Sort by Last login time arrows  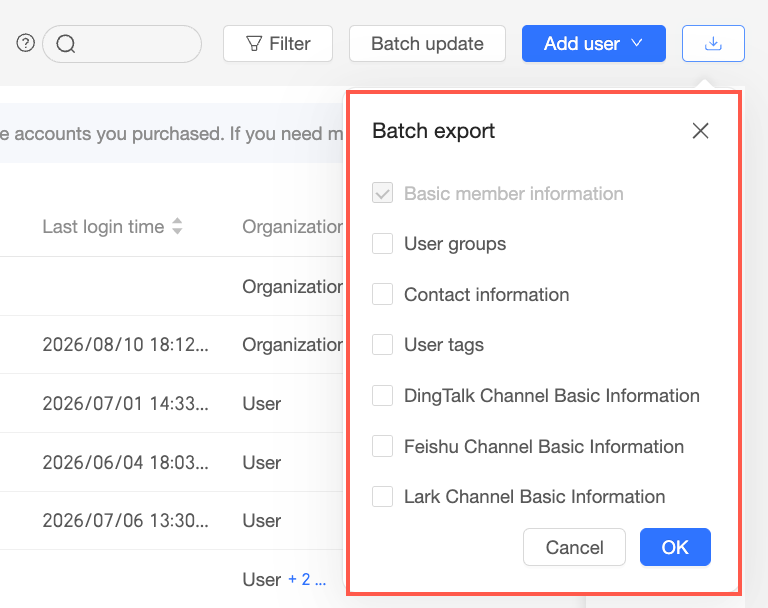(x=177, y=226)
